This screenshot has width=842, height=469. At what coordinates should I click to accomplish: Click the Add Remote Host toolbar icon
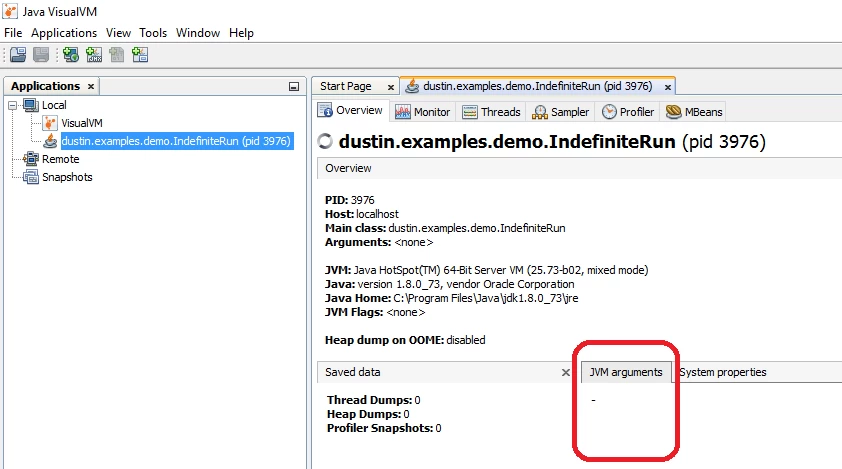[x=70, y=55]
